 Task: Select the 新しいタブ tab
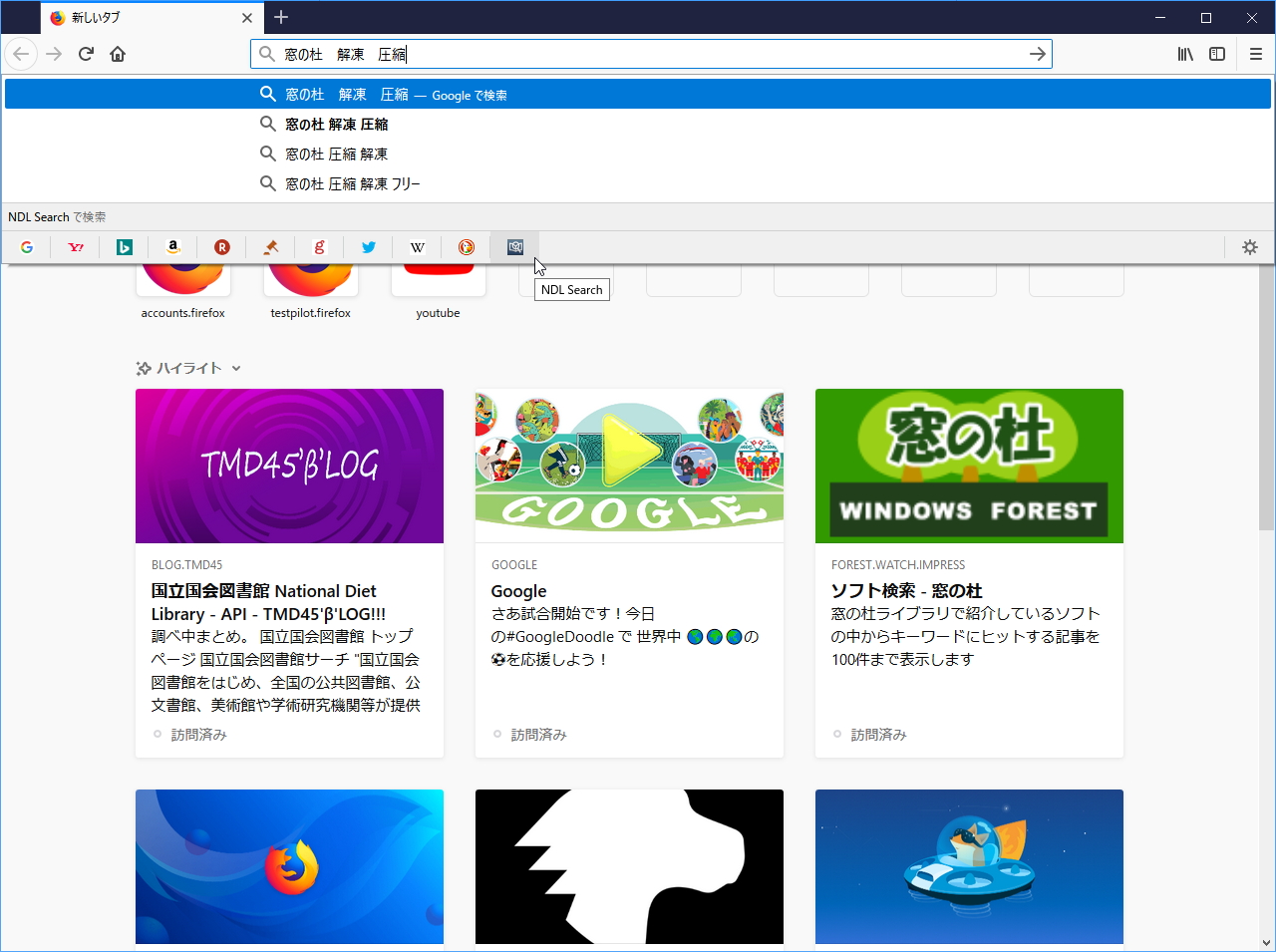click(x=153, y=18)
